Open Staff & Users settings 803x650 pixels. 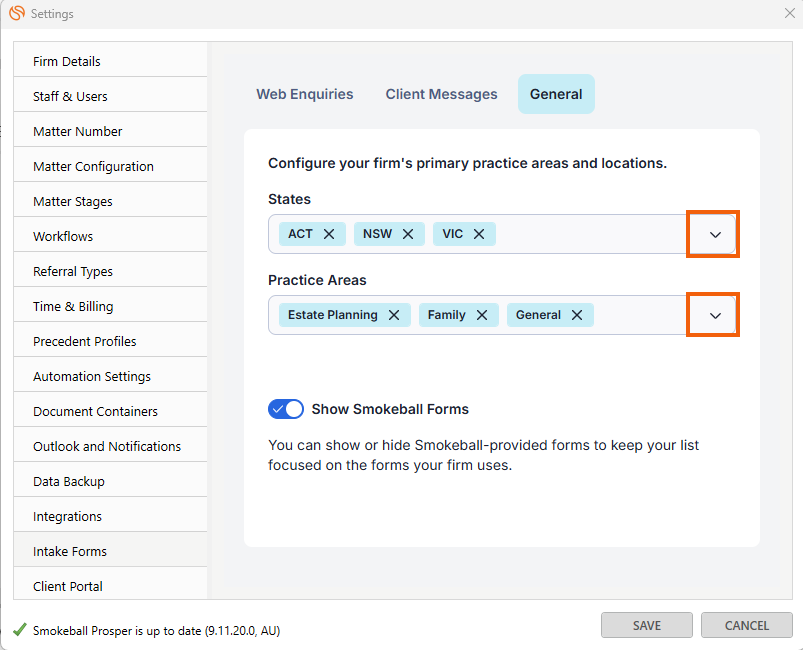70,96
